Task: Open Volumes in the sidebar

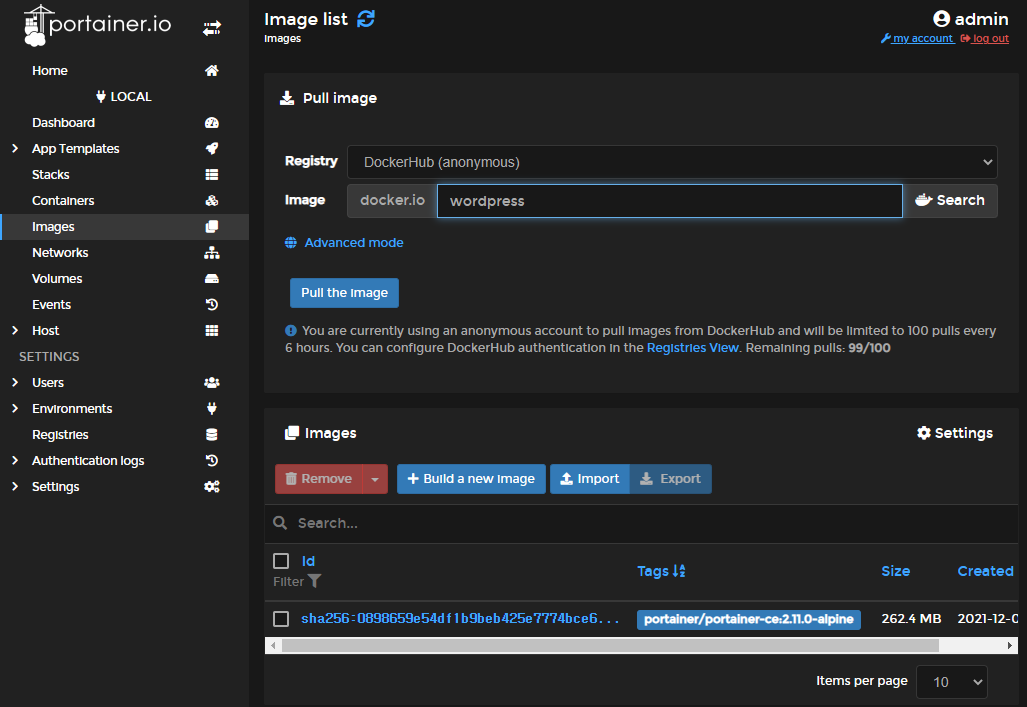Action: click(57, 278)
